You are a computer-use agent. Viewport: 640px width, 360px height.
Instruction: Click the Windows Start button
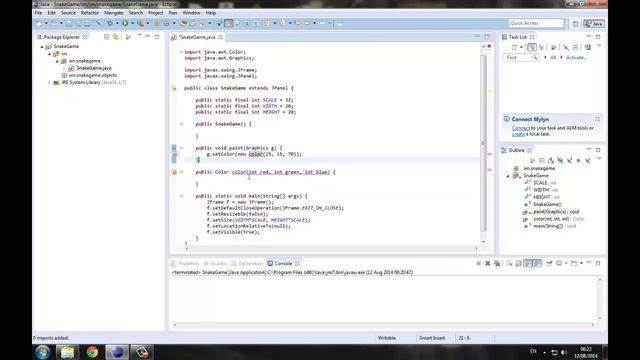pos(42,352)
